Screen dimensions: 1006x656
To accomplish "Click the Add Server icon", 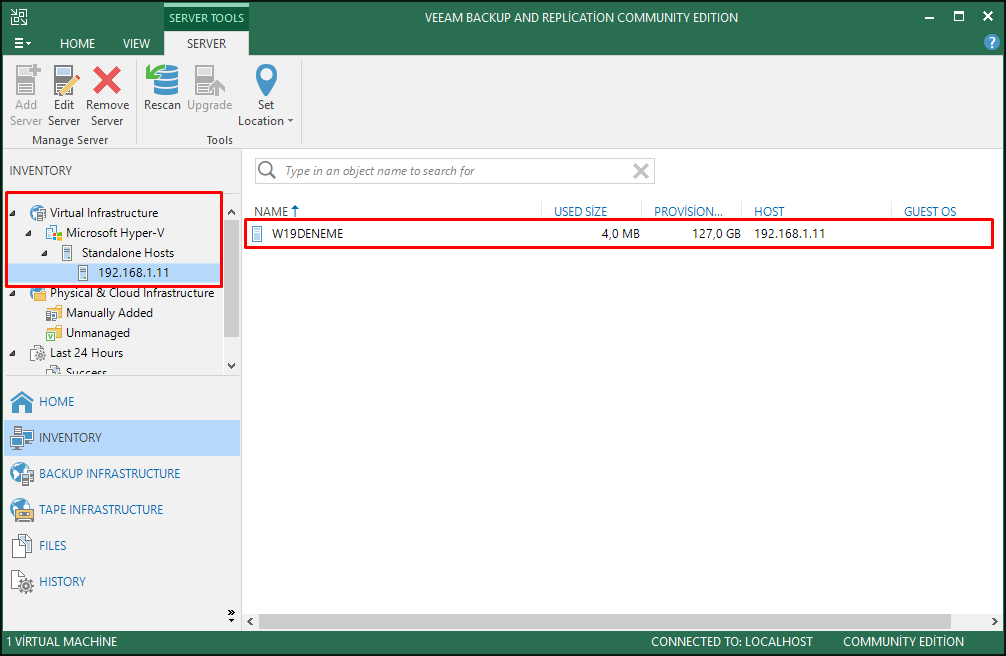I will coord(27,80).
